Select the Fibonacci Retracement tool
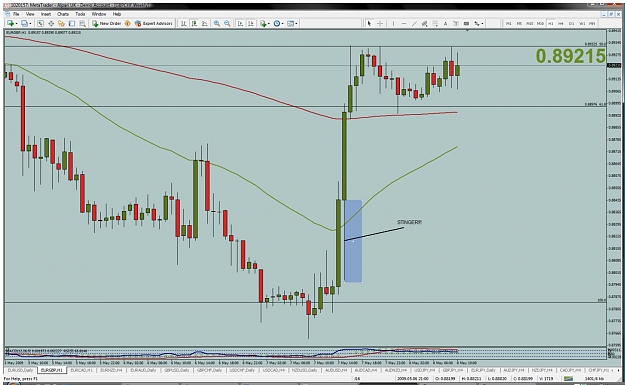Viewport: 625px width, 385px height. 435,24
